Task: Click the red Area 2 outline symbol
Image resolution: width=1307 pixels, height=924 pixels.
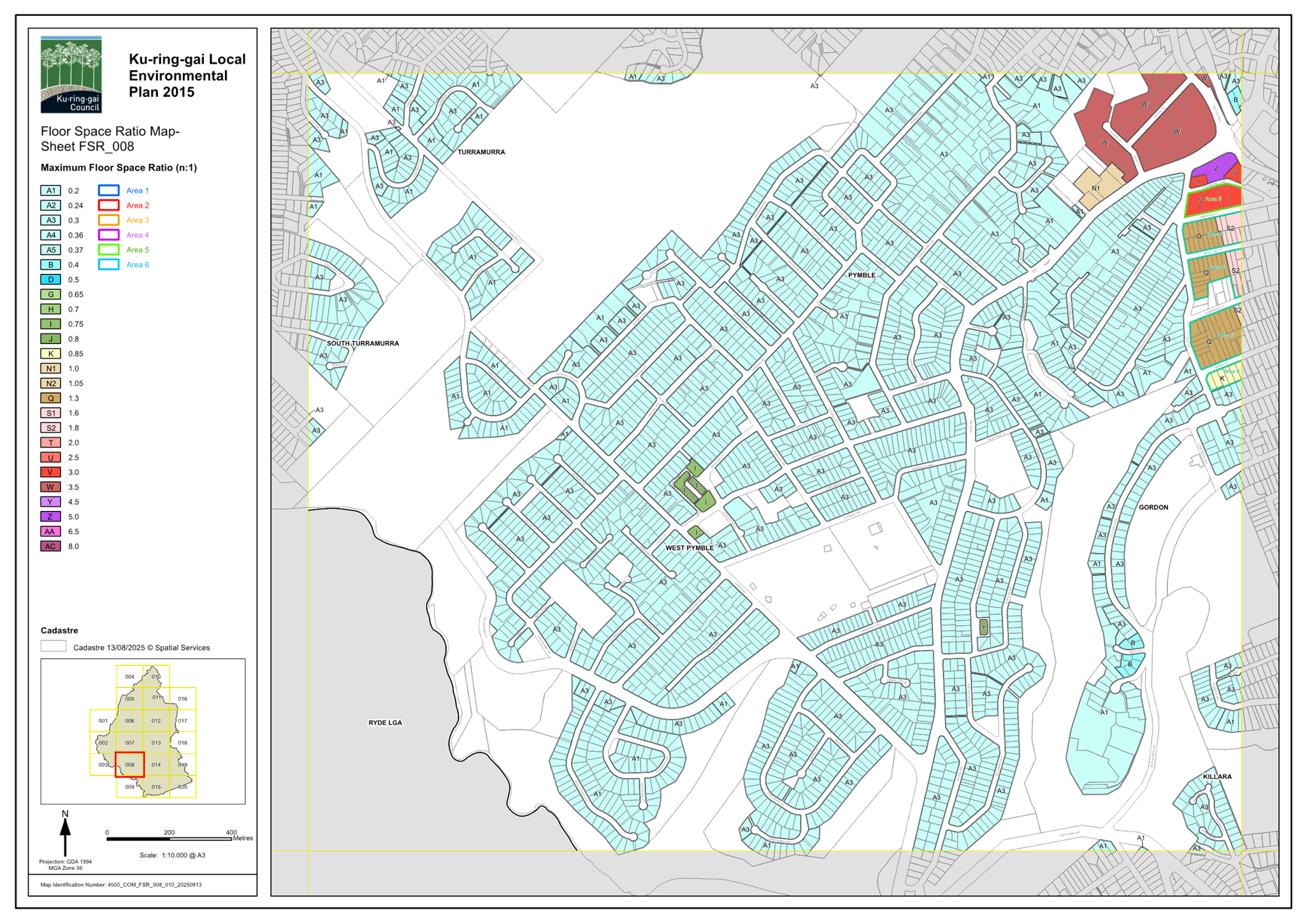Action: 108,205
